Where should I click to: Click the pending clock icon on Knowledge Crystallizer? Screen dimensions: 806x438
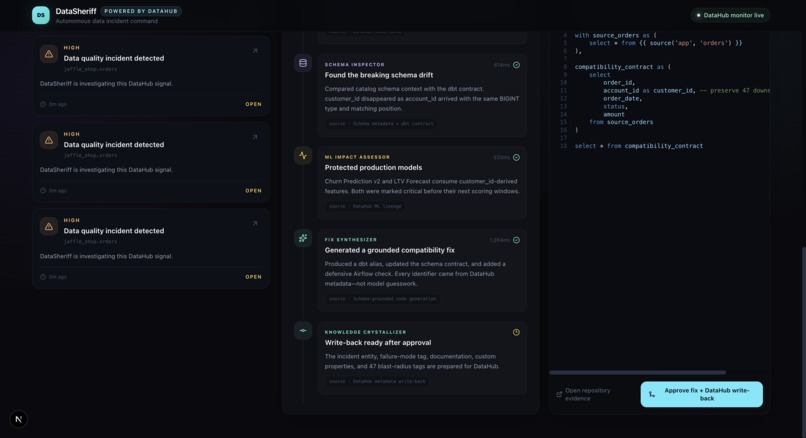(x=516, y=332)
